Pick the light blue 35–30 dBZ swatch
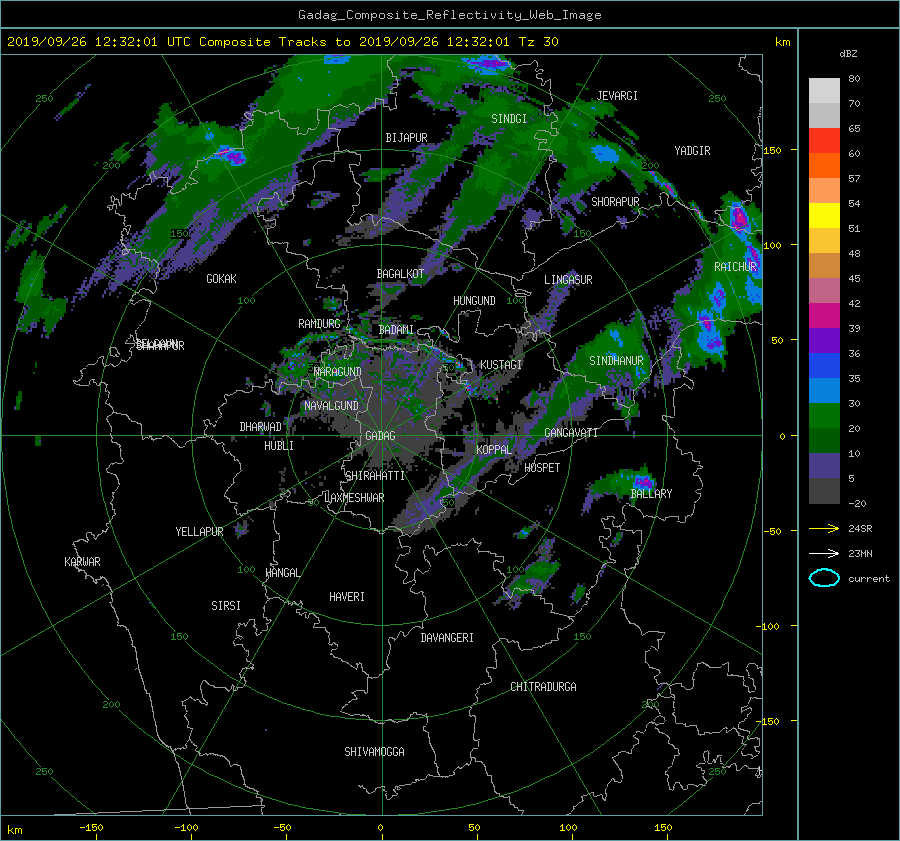This screenshot has height=841, width=900. pyautogui.click(x=824, y=390)
